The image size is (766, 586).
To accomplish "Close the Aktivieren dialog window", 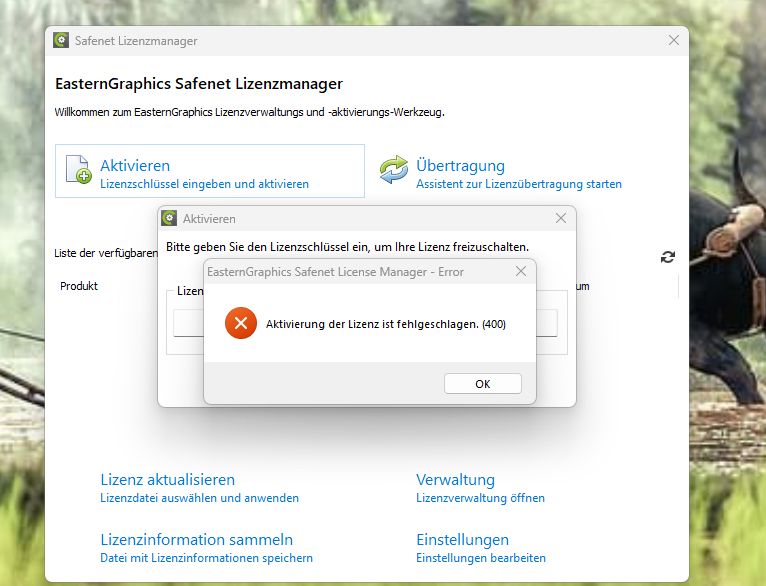I will tap(561, 218).
